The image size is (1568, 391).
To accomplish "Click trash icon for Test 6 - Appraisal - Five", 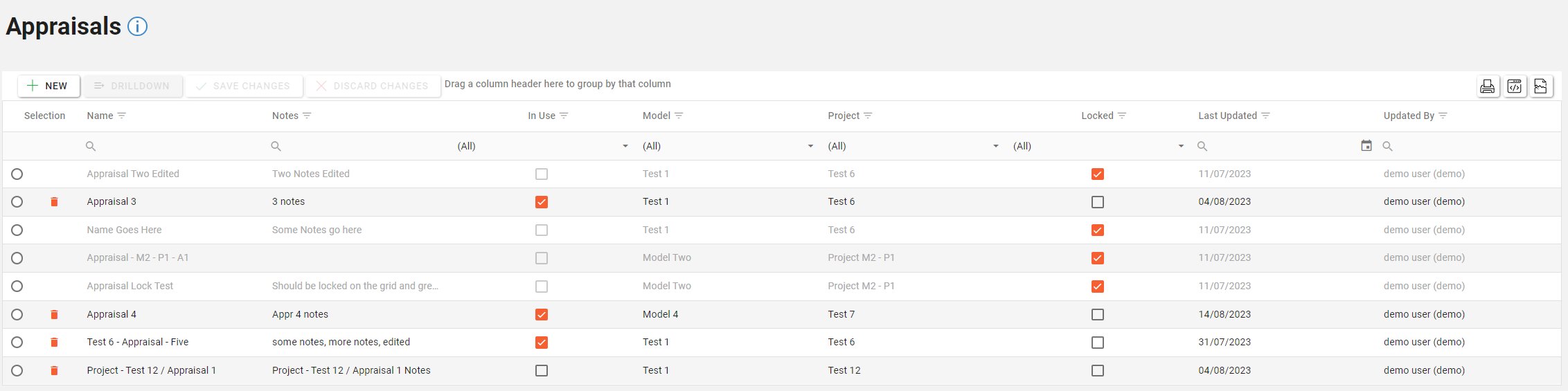I will coord(54,343).
